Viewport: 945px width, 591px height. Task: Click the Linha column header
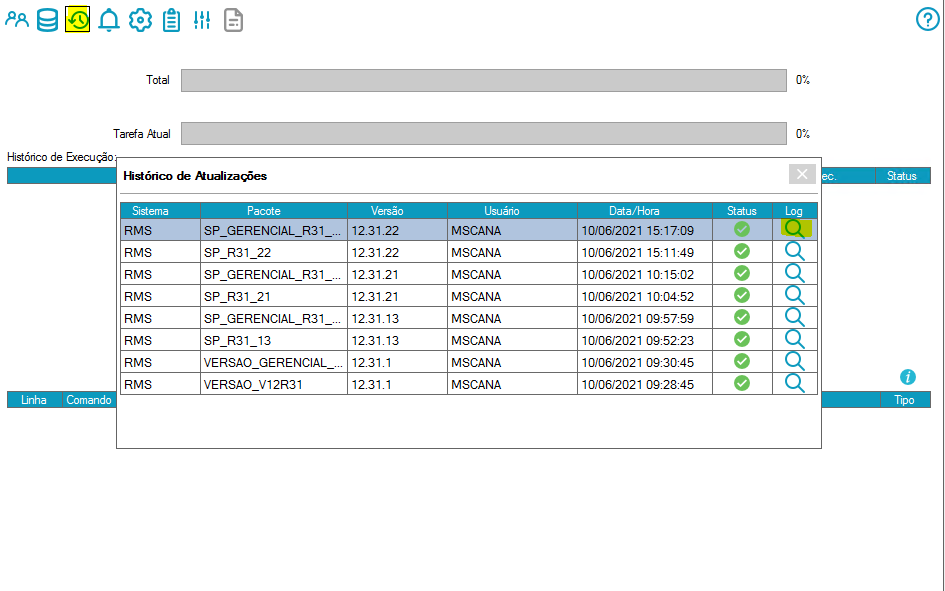click(x=34, y=400)
